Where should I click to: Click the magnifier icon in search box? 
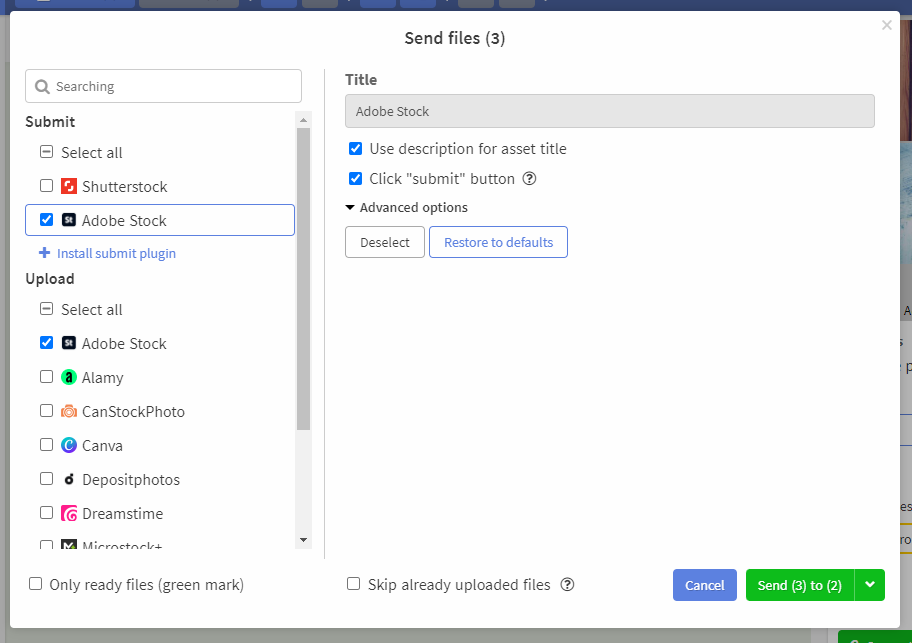click(42, 87)
